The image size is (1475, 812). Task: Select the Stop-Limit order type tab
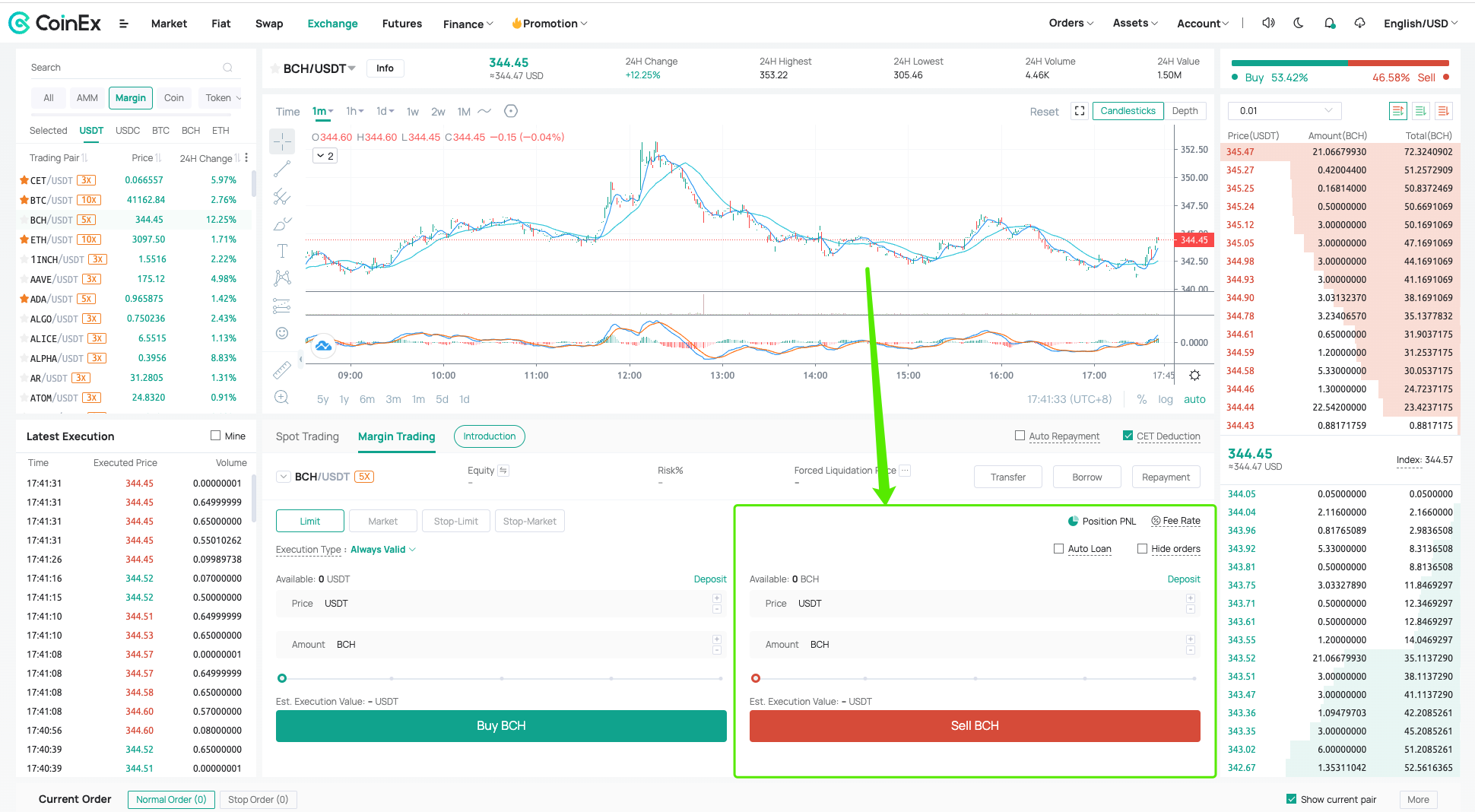click(456, 521)
